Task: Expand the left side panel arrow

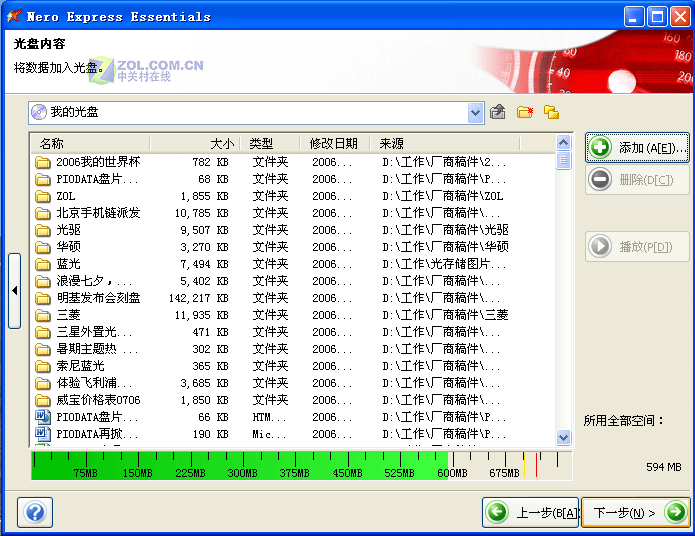Action: (15, 291)
